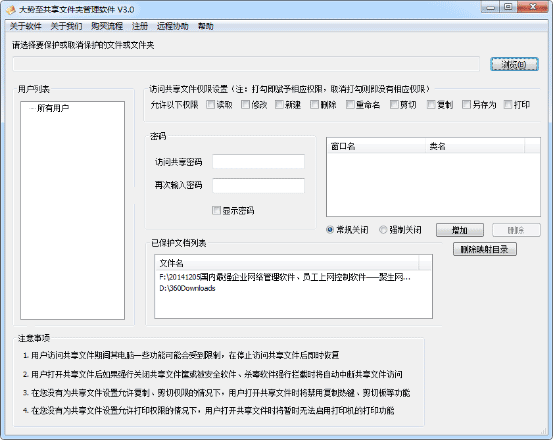Click the file path input field
The width and height of the screenshot is (554, 441).
pos(246,64)
